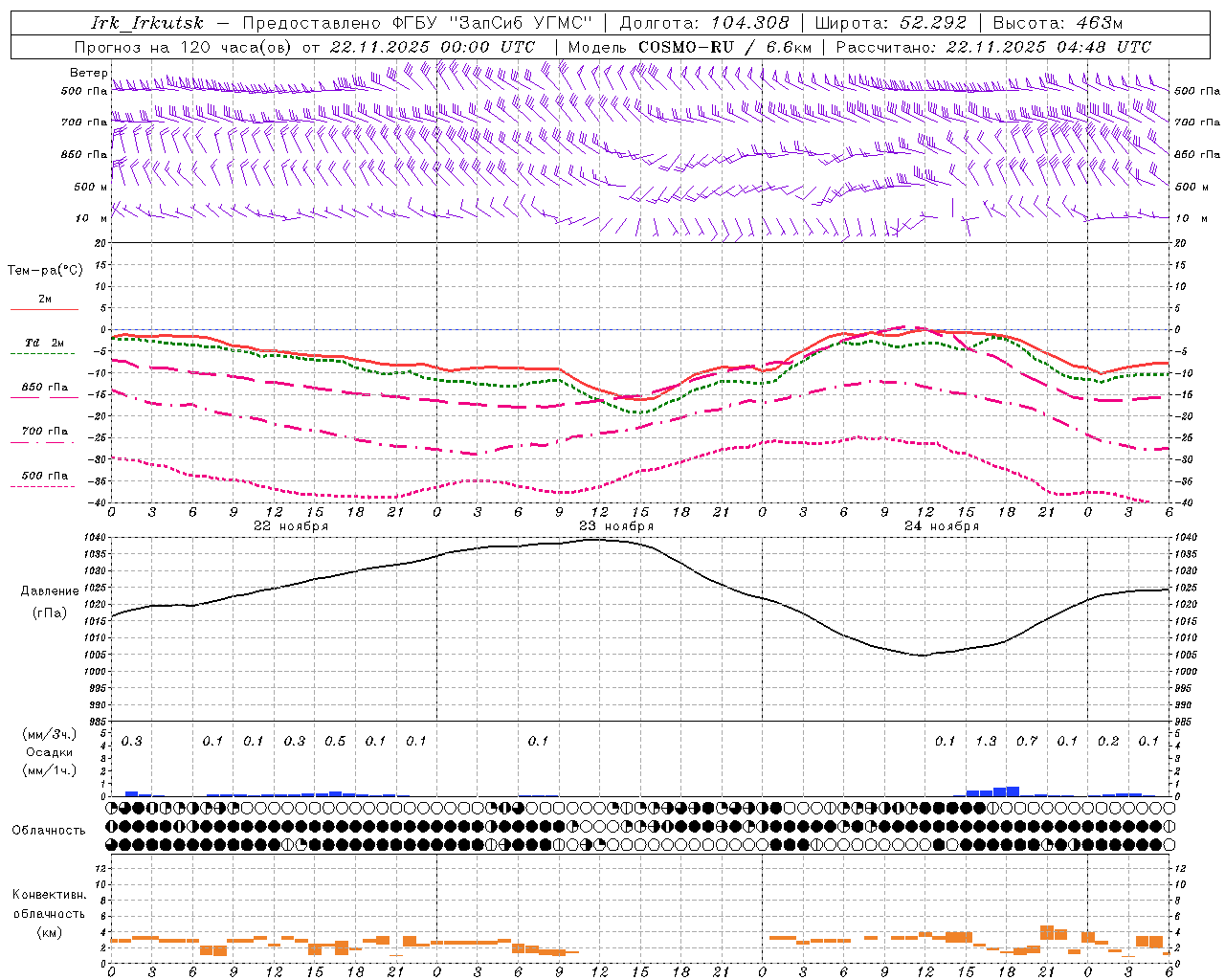Click the Ветер wind panel label
This screenshot has width=1225, height=980.
[x=88, y=73]
